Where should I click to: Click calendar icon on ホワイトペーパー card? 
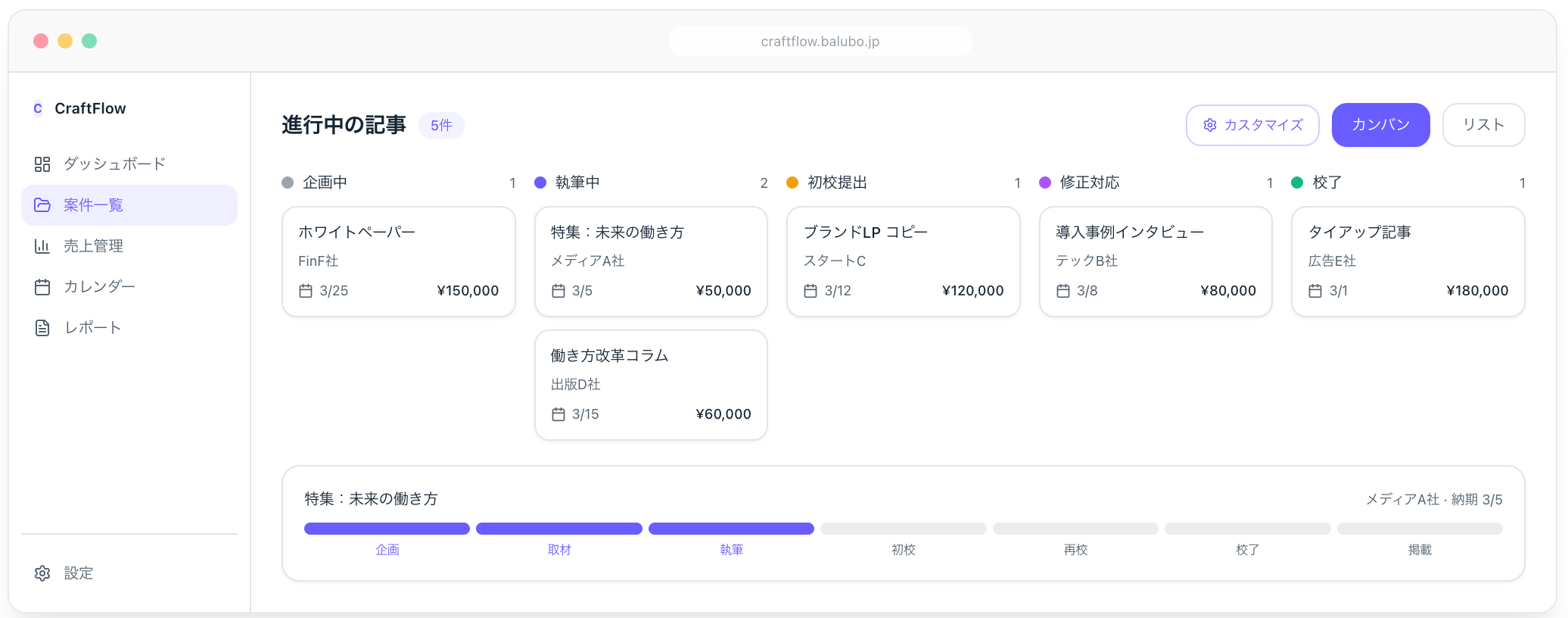pos(306,291)
